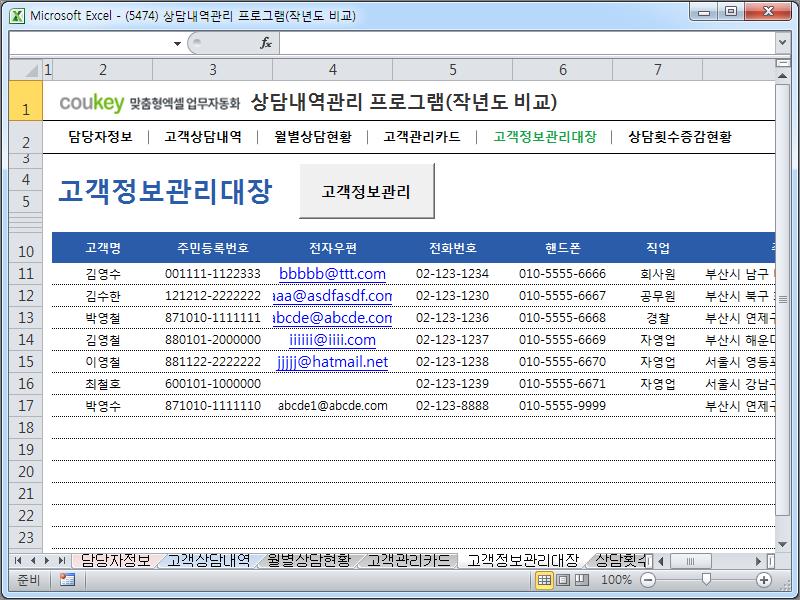The height and width of the screenshot is (600, 800).
Task: Switch to Normal view icon
Action: [544, 580]
